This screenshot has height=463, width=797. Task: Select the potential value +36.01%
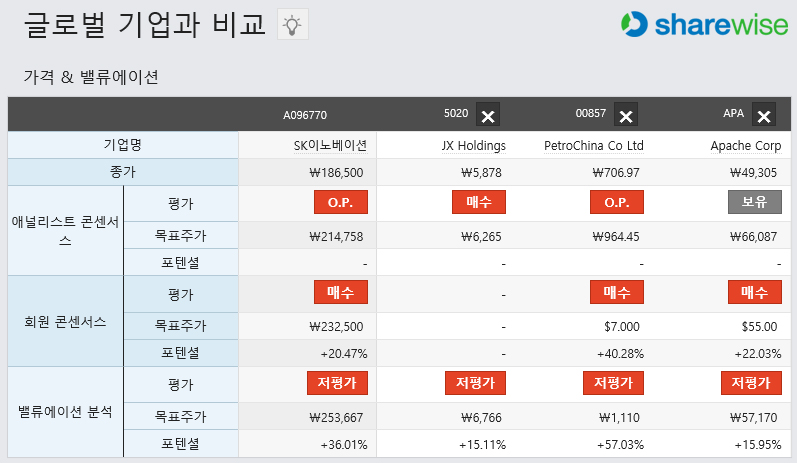(x=344, y=445)
